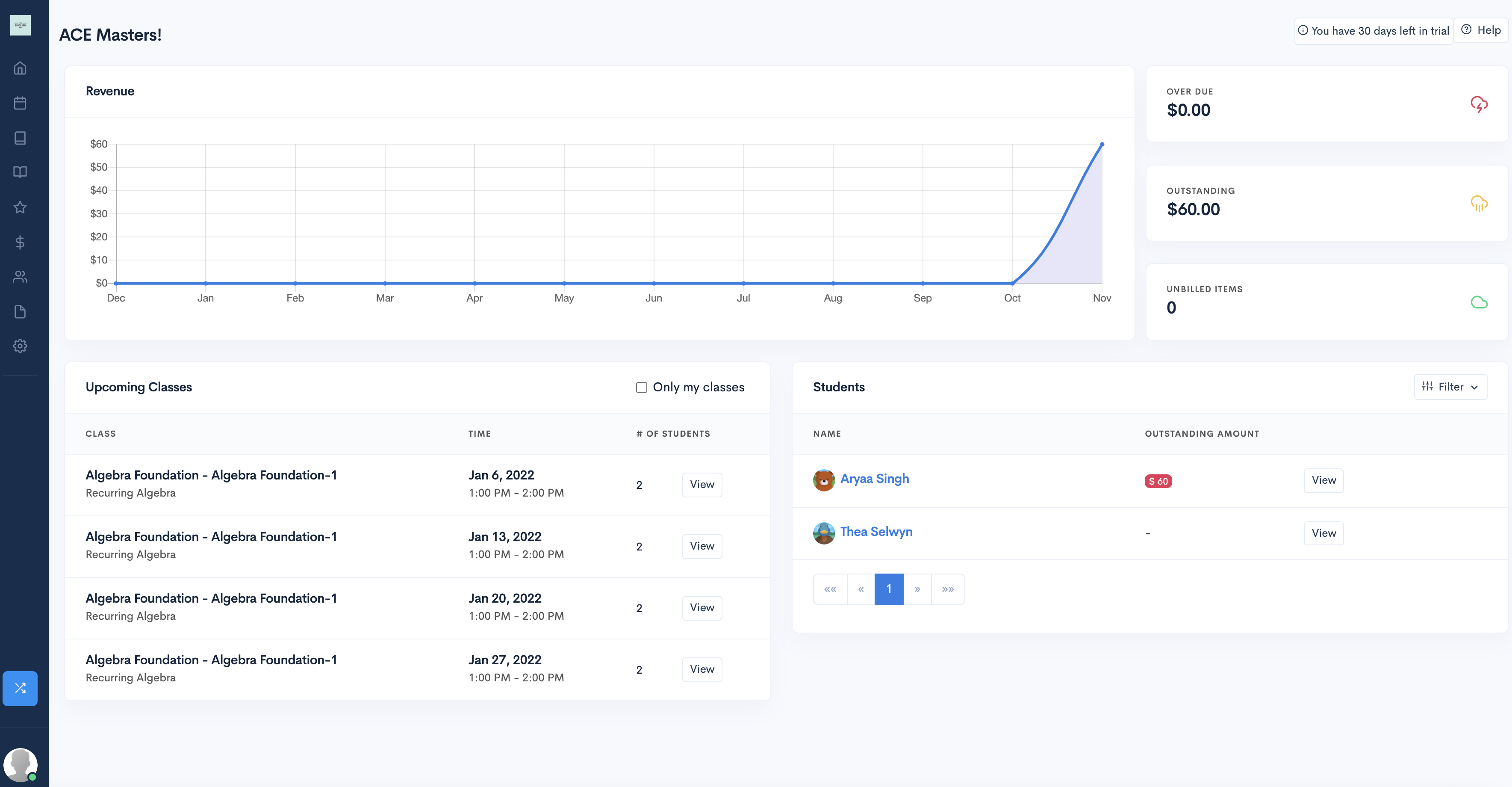This screenshot has height=787, width=1512.
Task: View the Jan 27, 2022 Algebra class
Action: pos(702,669)
